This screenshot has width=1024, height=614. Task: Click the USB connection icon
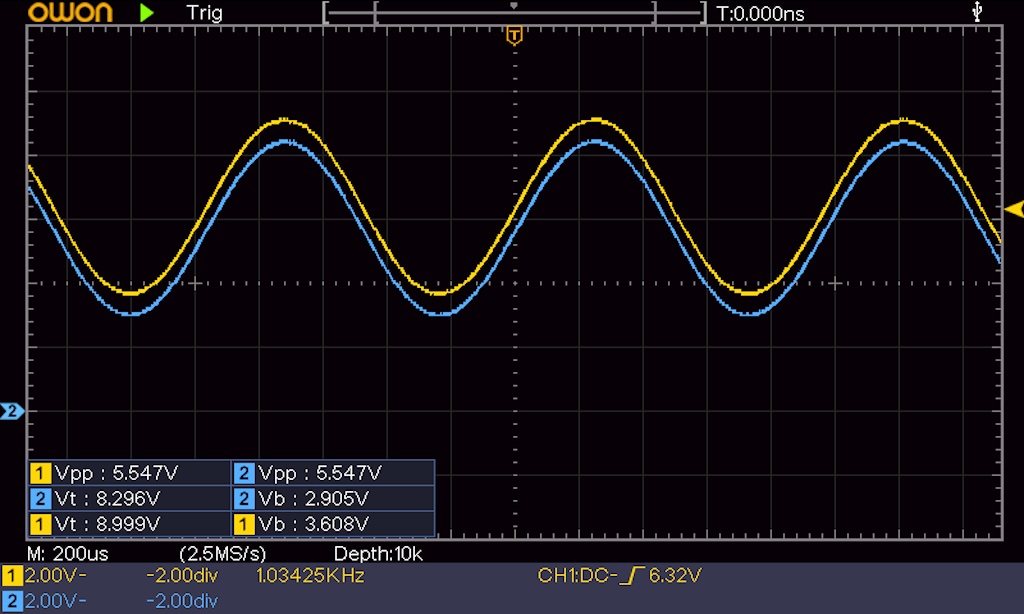tap(977, 12)
